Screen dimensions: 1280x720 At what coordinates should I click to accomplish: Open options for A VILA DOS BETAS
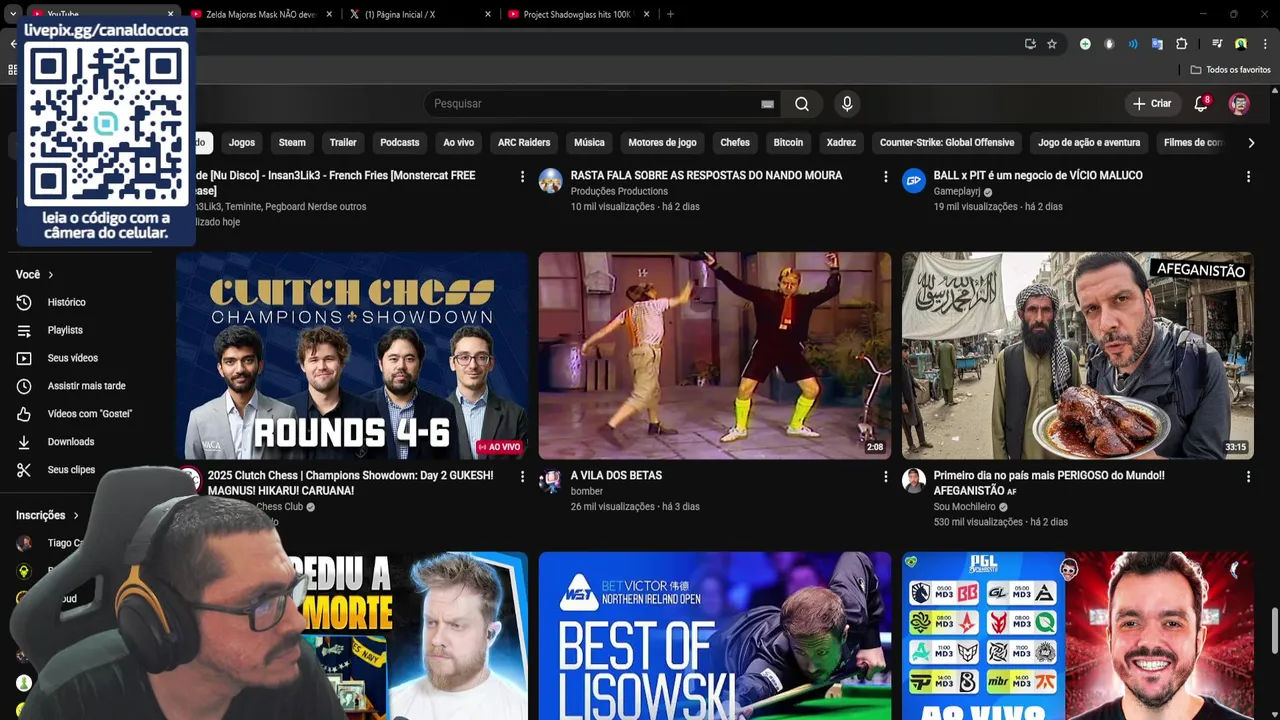[x=885, y=477]
